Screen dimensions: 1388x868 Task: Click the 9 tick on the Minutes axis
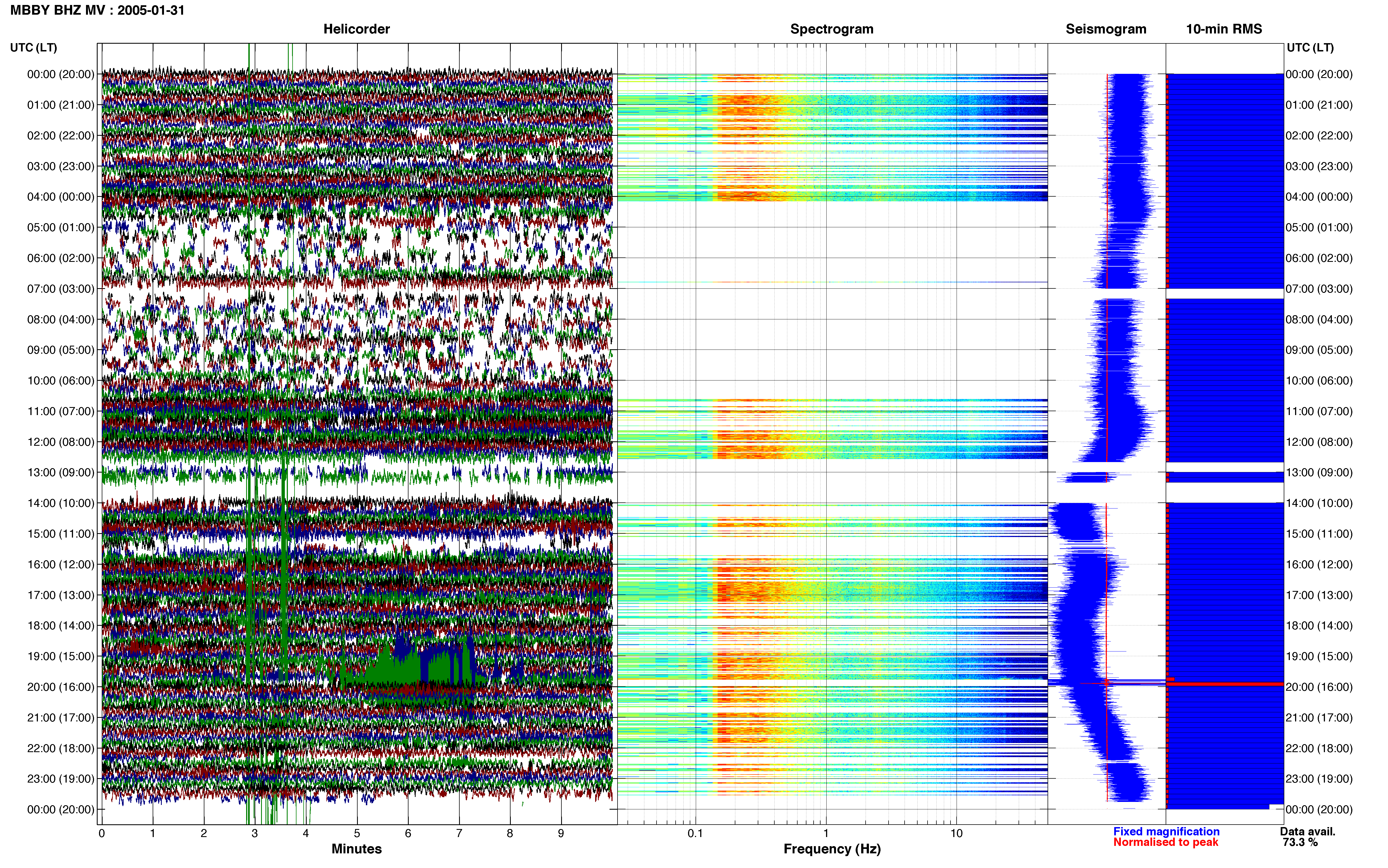pos(561,833)
